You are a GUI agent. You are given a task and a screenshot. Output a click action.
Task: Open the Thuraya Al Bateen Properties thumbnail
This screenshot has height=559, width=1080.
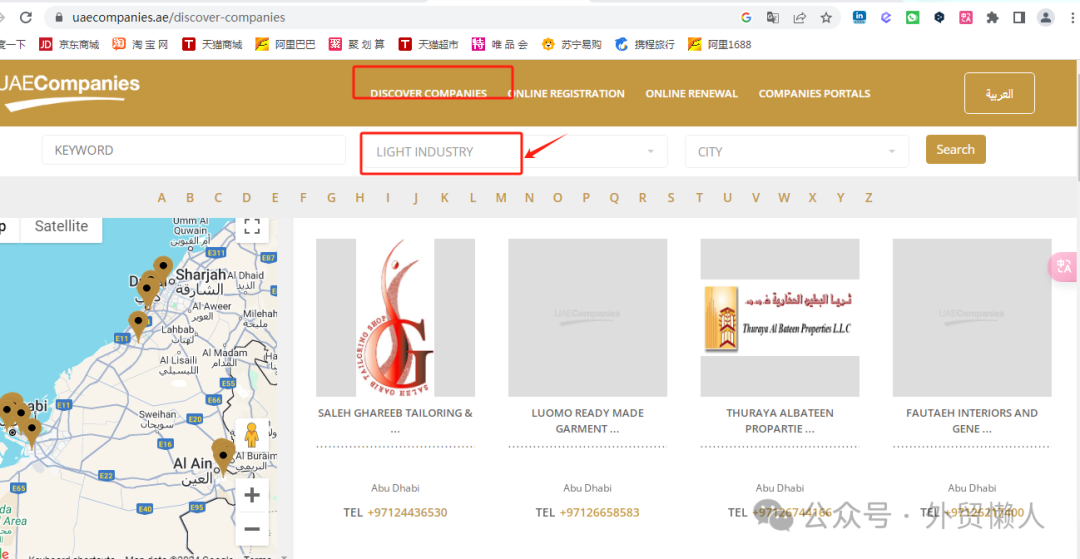coord(780,317)
